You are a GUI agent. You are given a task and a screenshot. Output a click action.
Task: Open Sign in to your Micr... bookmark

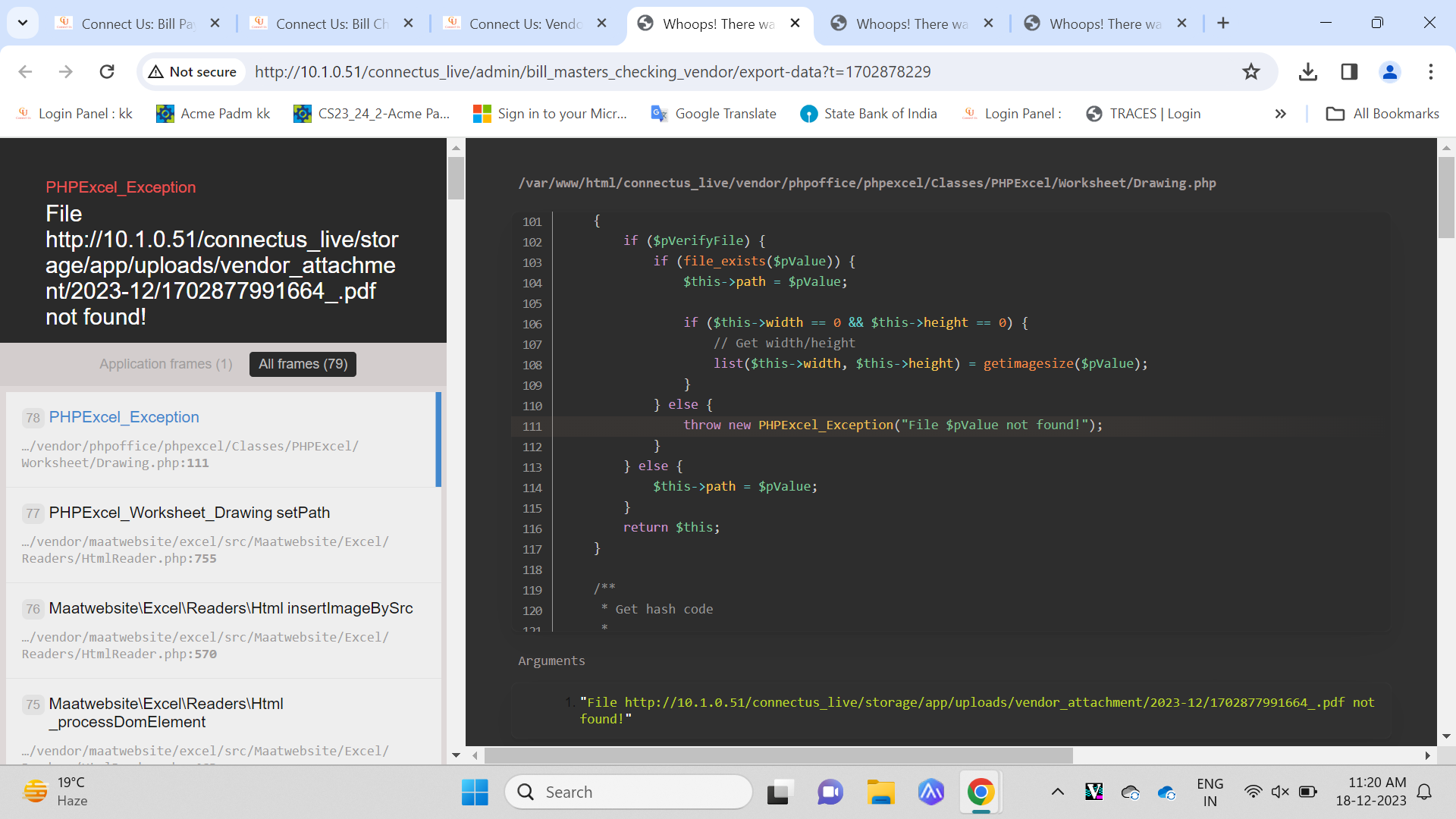click(x=551, y=114)
